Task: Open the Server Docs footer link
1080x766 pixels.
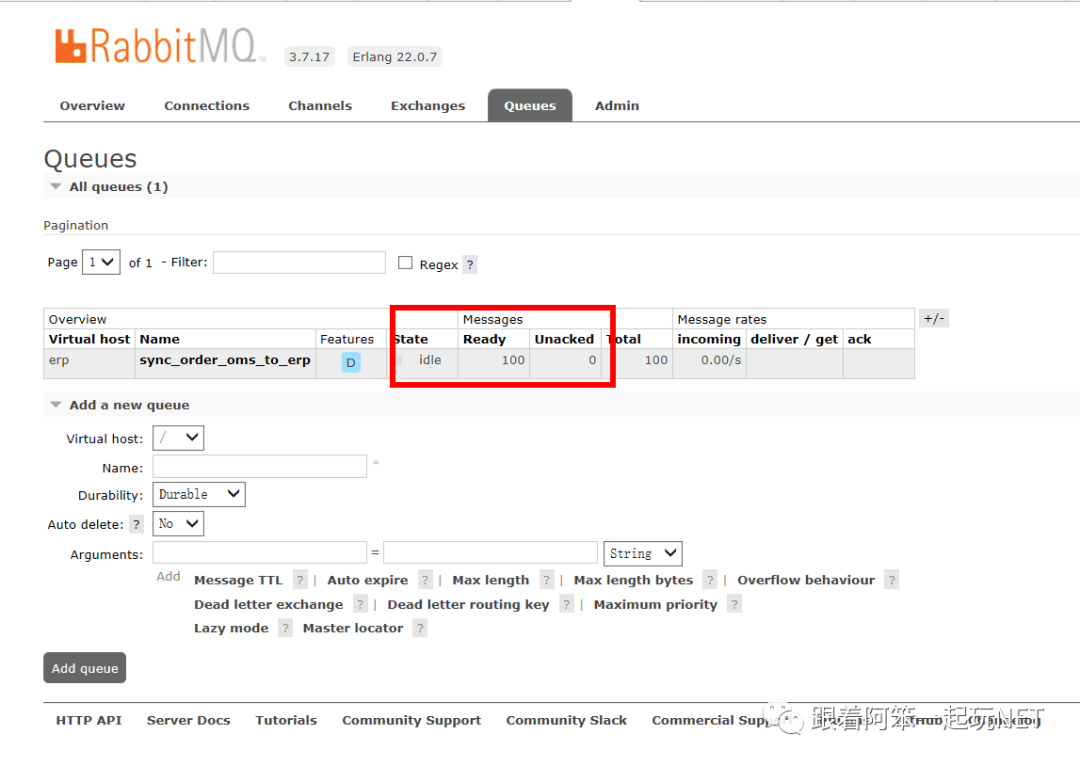Action: (x=189, y=720)
